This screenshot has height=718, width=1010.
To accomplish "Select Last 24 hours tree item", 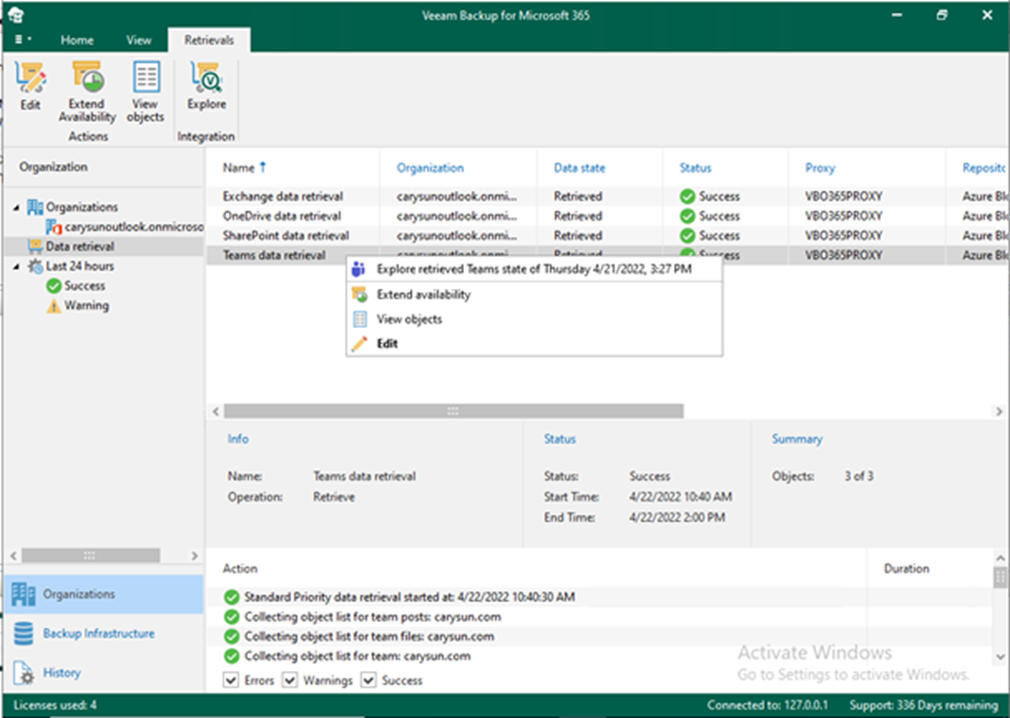I will 80,266.
